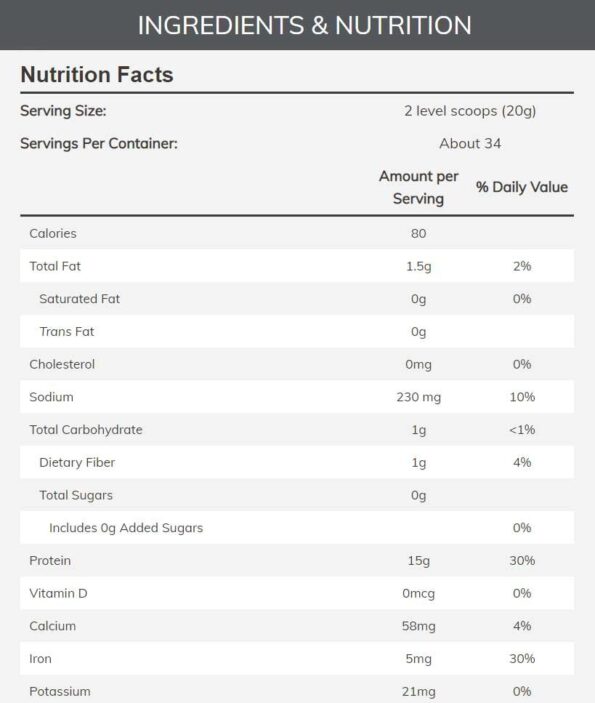Select the Saturated Fat row label

tap(79, 299)
